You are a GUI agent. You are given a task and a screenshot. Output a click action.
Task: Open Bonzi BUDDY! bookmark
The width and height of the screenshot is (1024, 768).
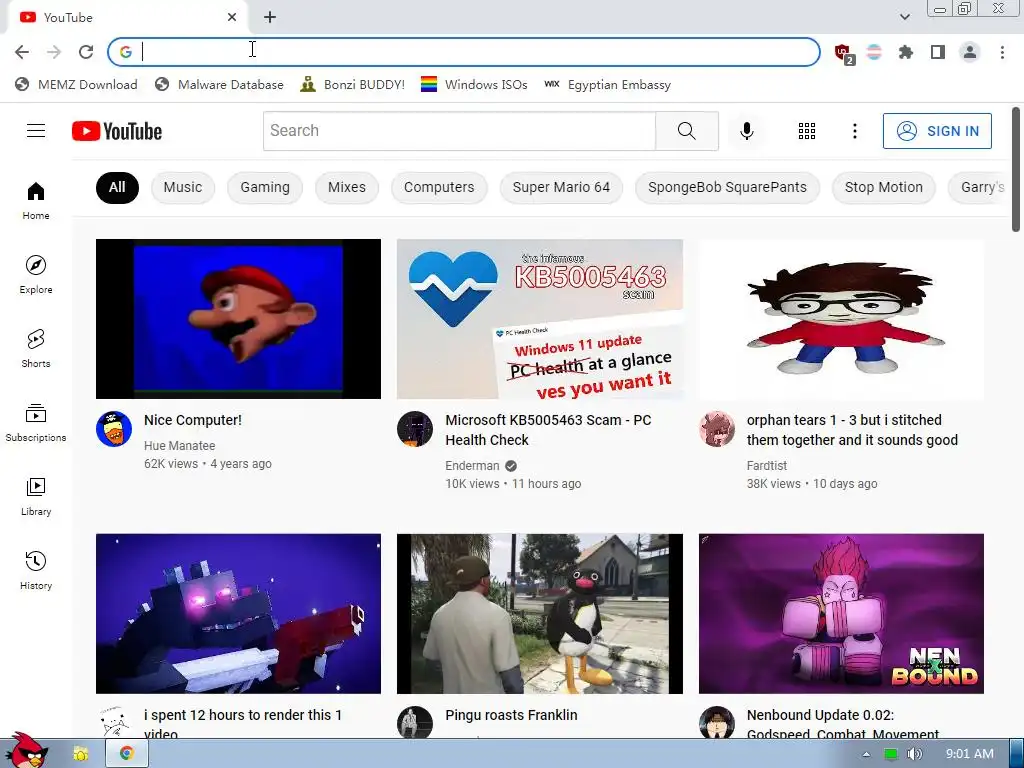[353, 84]
